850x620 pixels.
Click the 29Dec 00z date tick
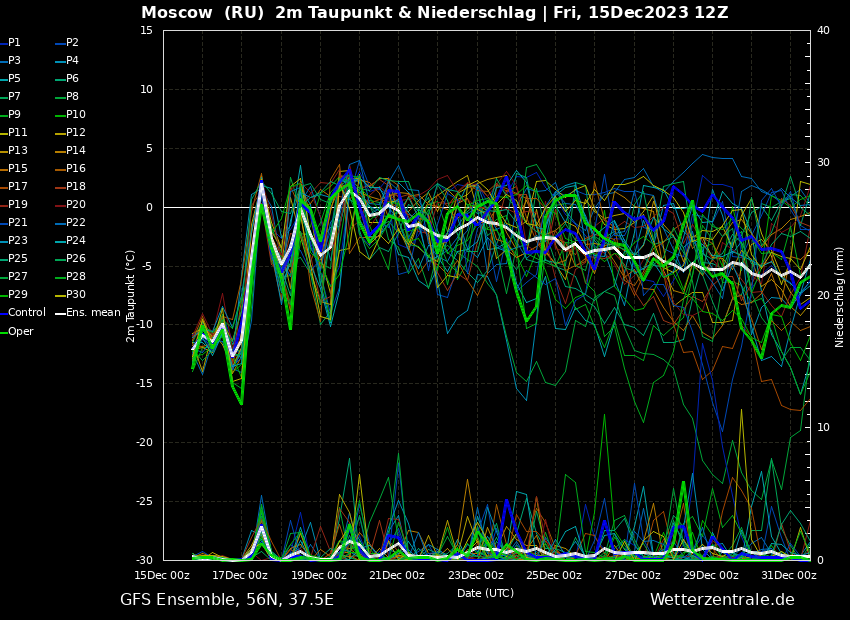pos(711,575)
